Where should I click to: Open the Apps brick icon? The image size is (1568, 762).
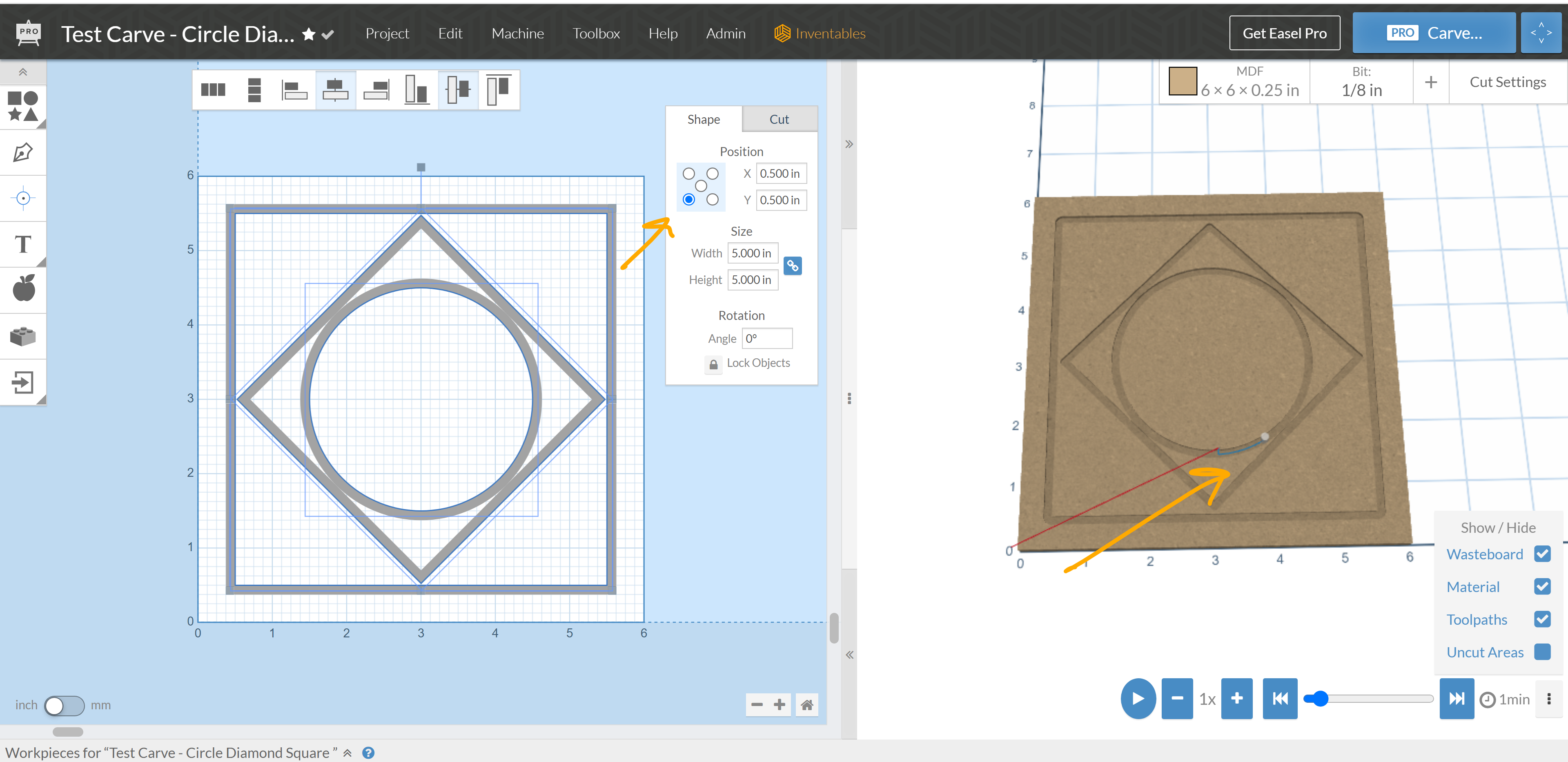[23, 335]
